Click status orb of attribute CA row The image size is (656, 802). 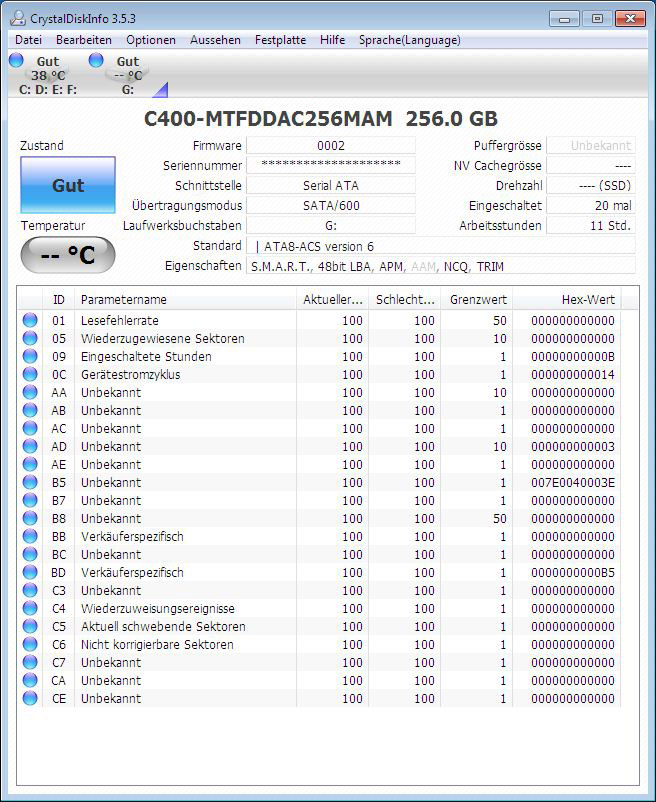coord(30,680)
